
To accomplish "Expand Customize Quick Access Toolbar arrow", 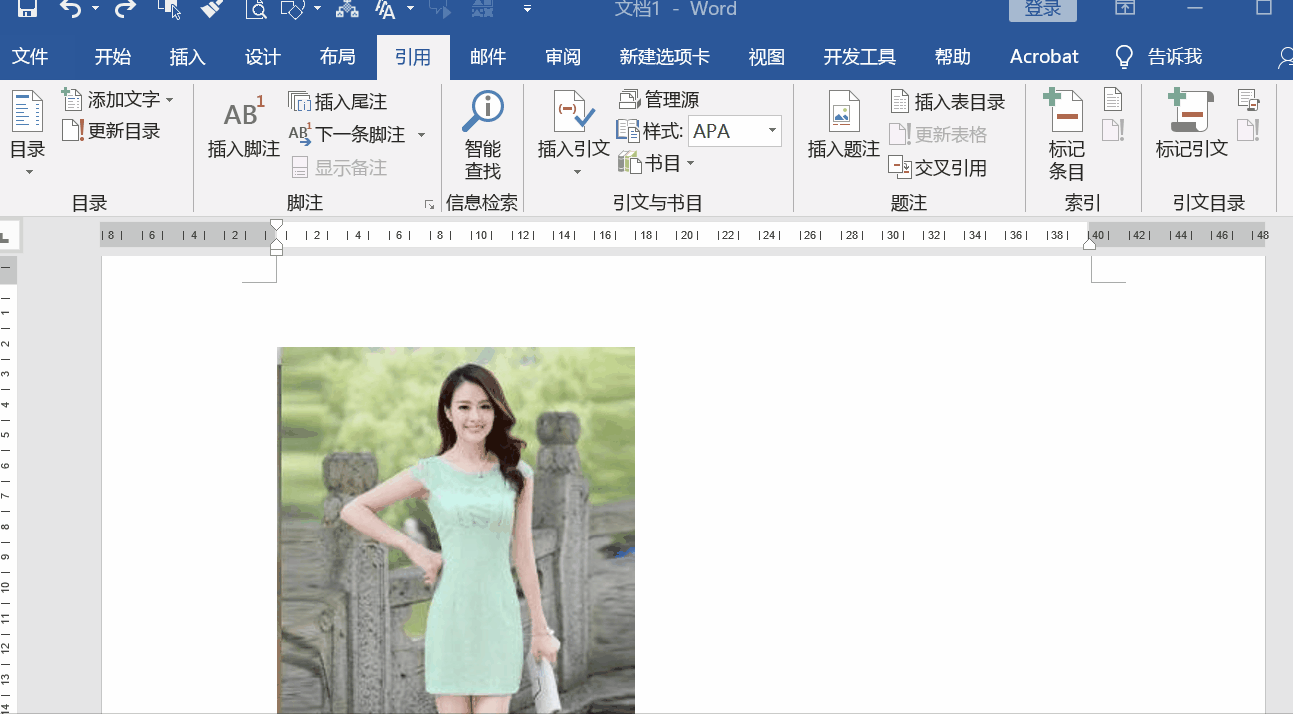I will coord(527,9).
